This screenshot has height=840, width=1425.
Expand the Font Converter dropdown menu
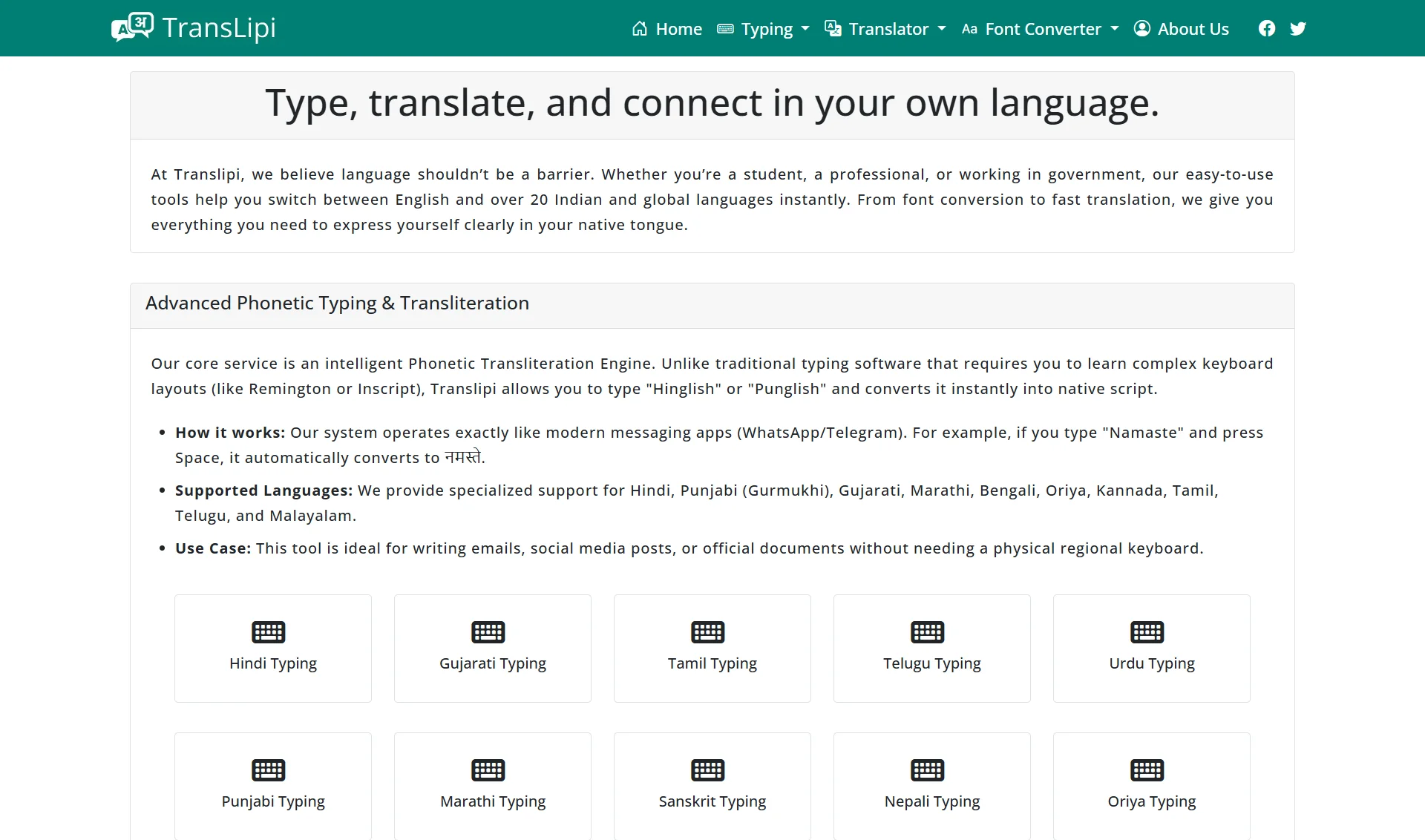[x=1041, y=29]
